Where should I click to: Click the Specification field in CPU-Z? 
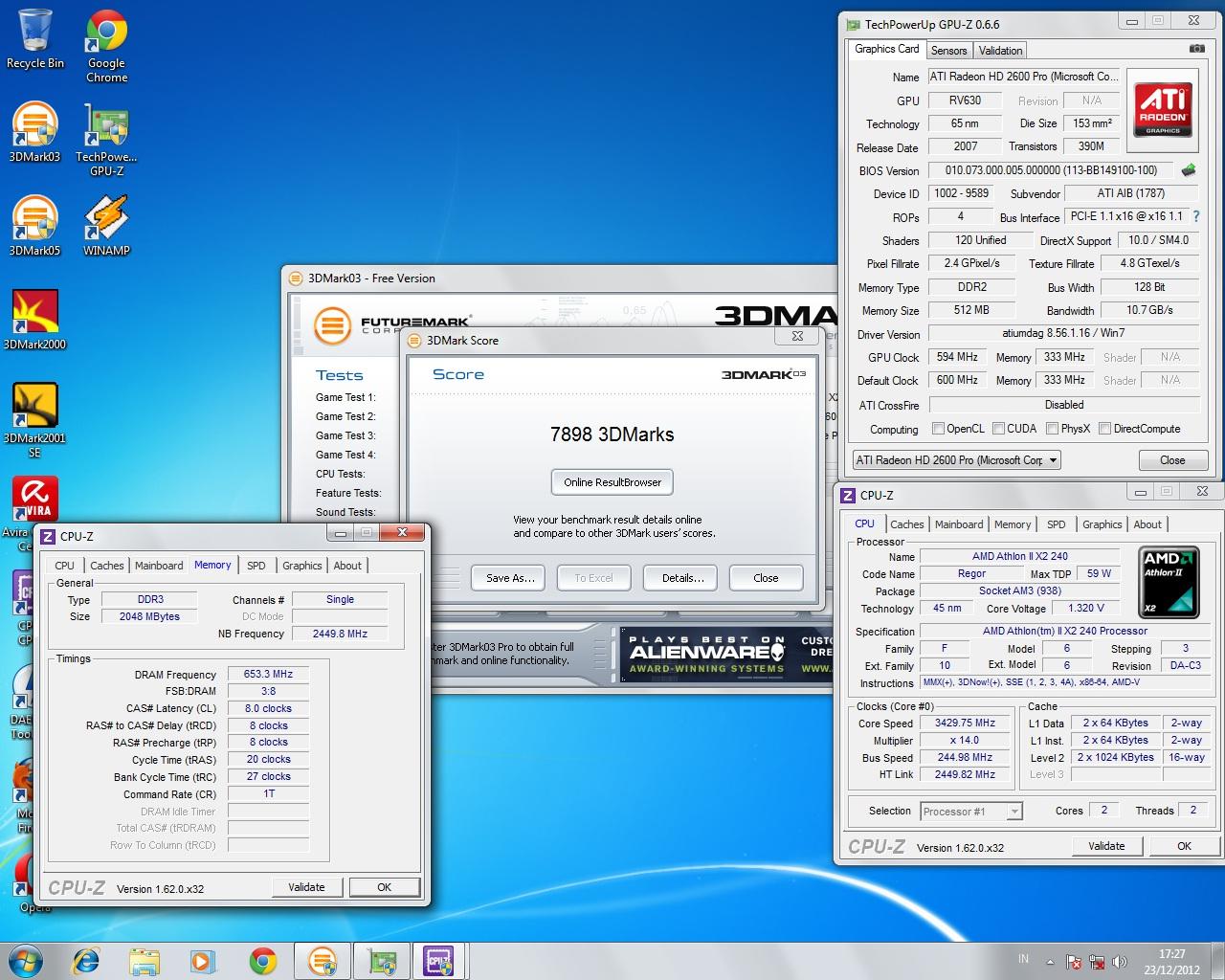pyautogui.click(x=1064, y=631)
